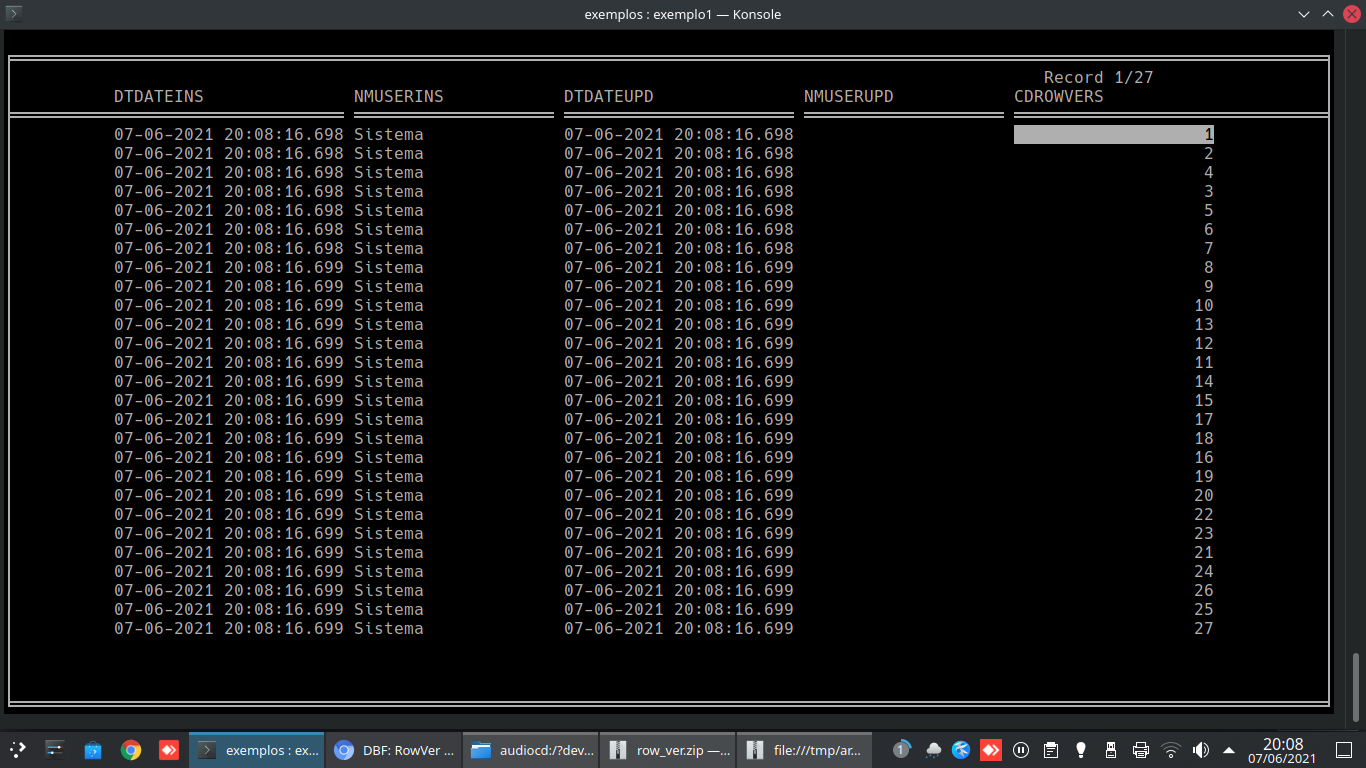This screenshot has height=768, width=1366.
Task: Select the highlighted CDROWVERS cell with value 1
Action: pyautogui.click(x=1114, y=134)
